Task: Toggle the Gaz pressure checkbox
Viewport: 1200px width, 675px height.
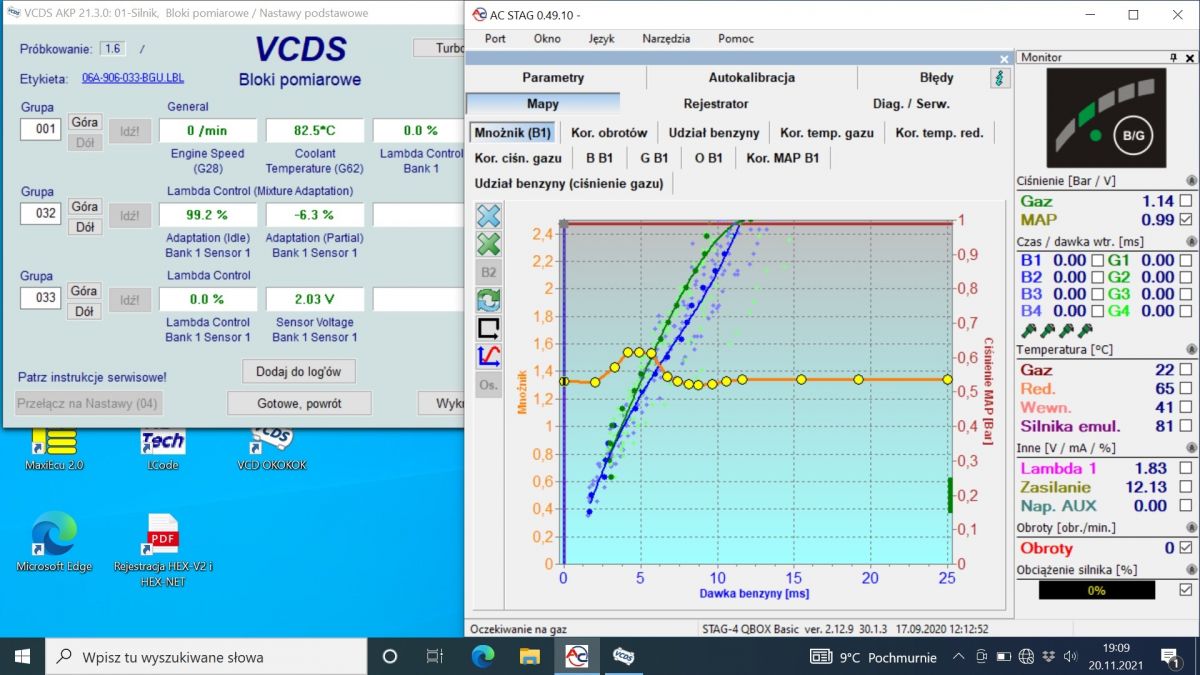Action: point(1185,201)
